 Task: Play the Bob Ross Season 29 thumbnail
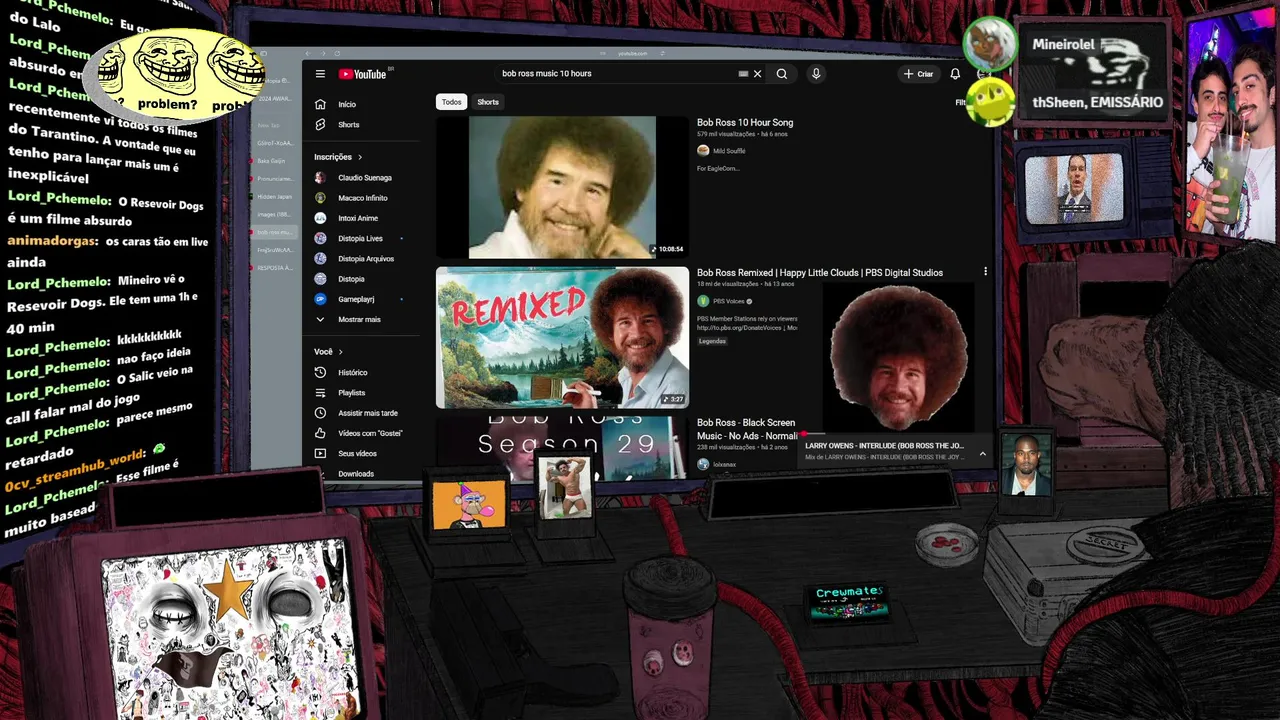coord(562,447)
